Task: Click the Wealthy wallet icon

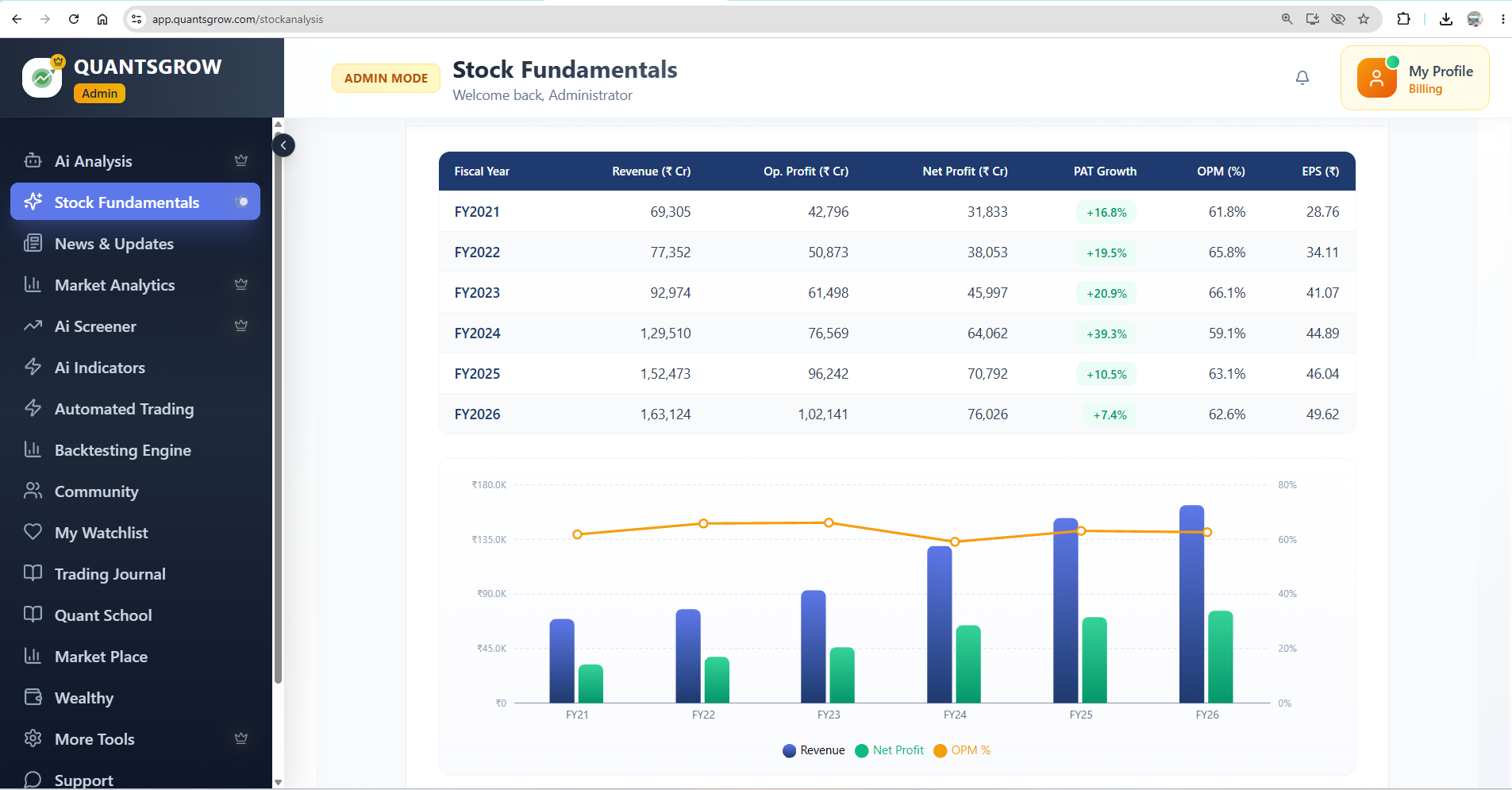Action: 33,697
